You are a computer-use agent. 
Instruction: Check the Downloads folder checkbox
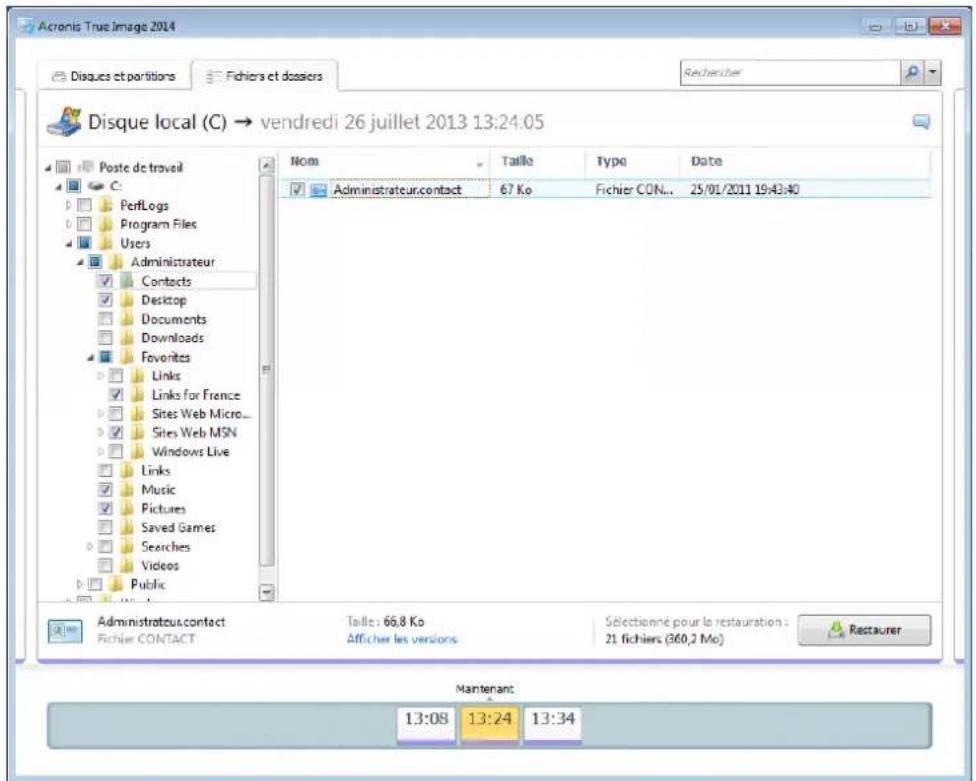[105, 338]
